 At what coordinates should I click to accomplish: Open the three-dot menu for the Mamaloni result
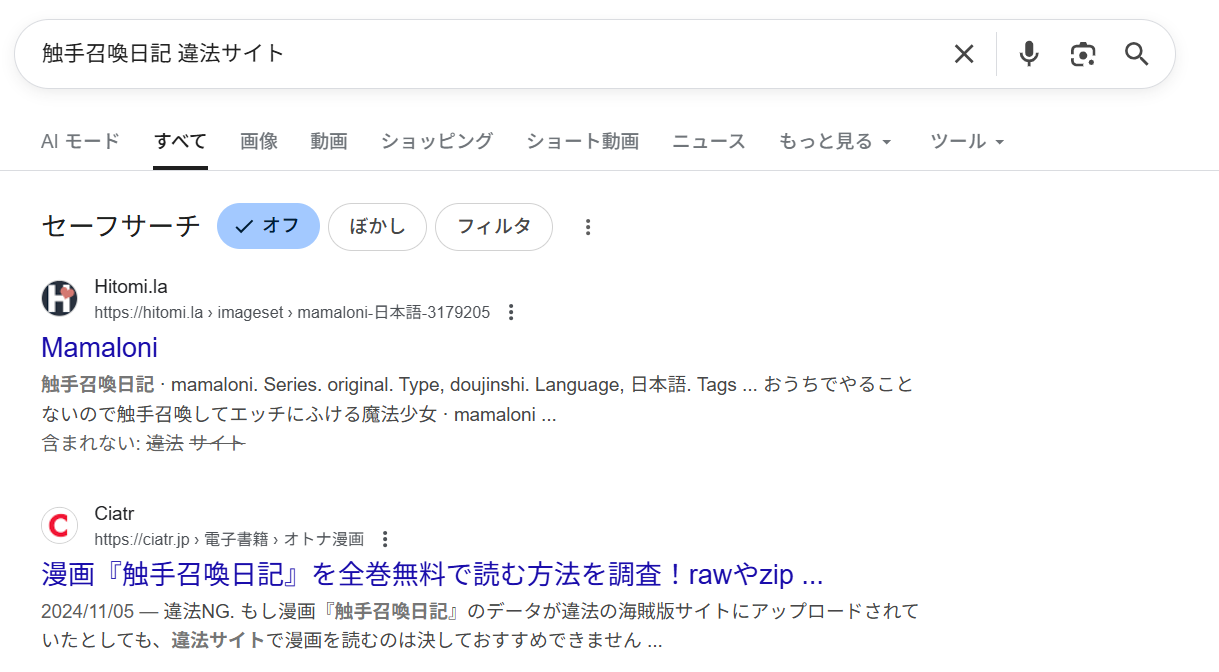(x=511, y=311)
